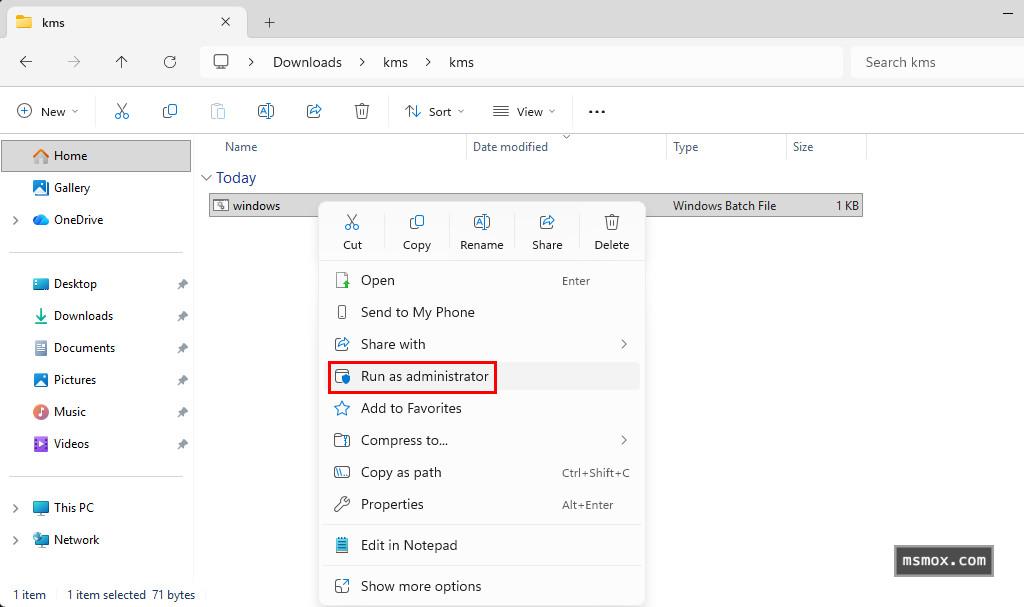The width and height of the screenshot is (1024, 607).
Task: Open a new tab with plus button
Action: tap(269, 22)
